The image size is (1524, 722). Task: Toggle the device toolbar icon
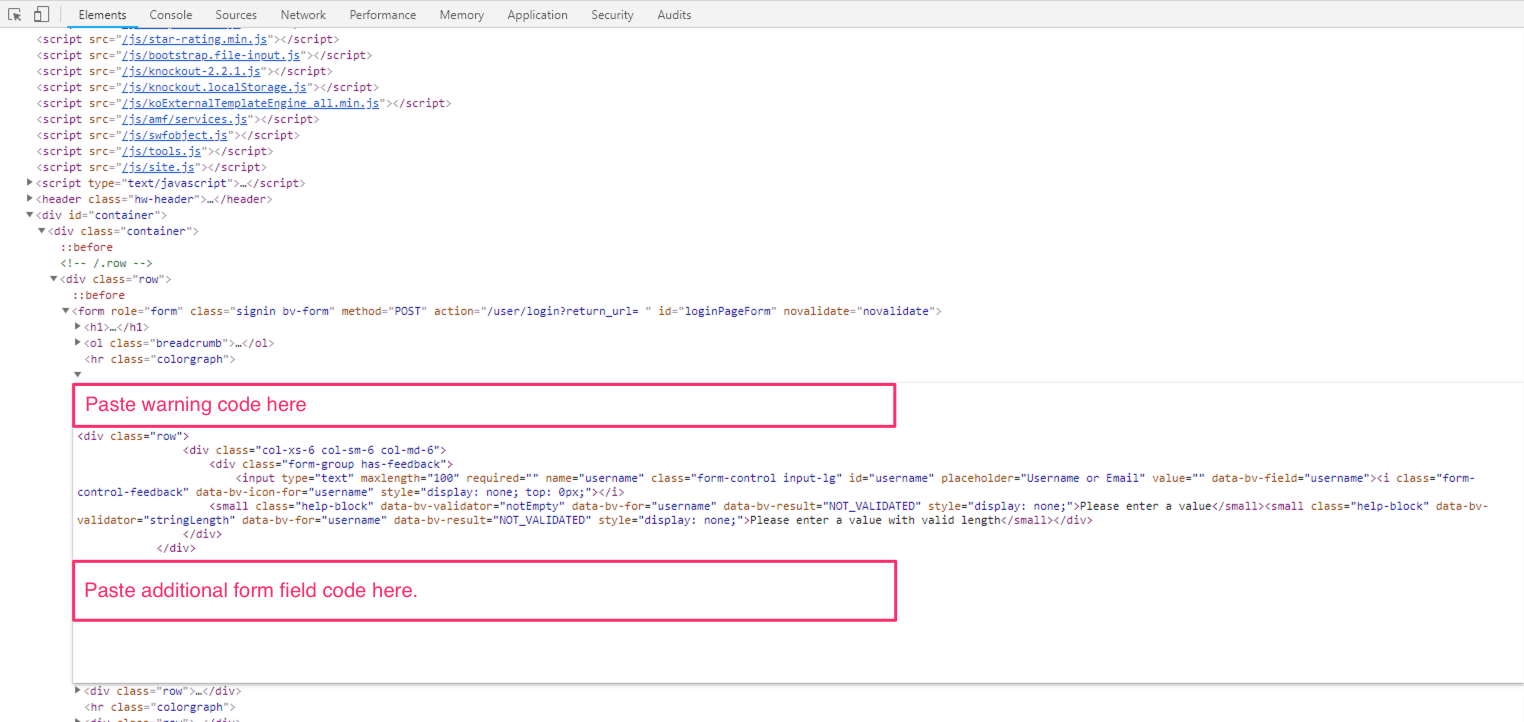pos(41,15)
